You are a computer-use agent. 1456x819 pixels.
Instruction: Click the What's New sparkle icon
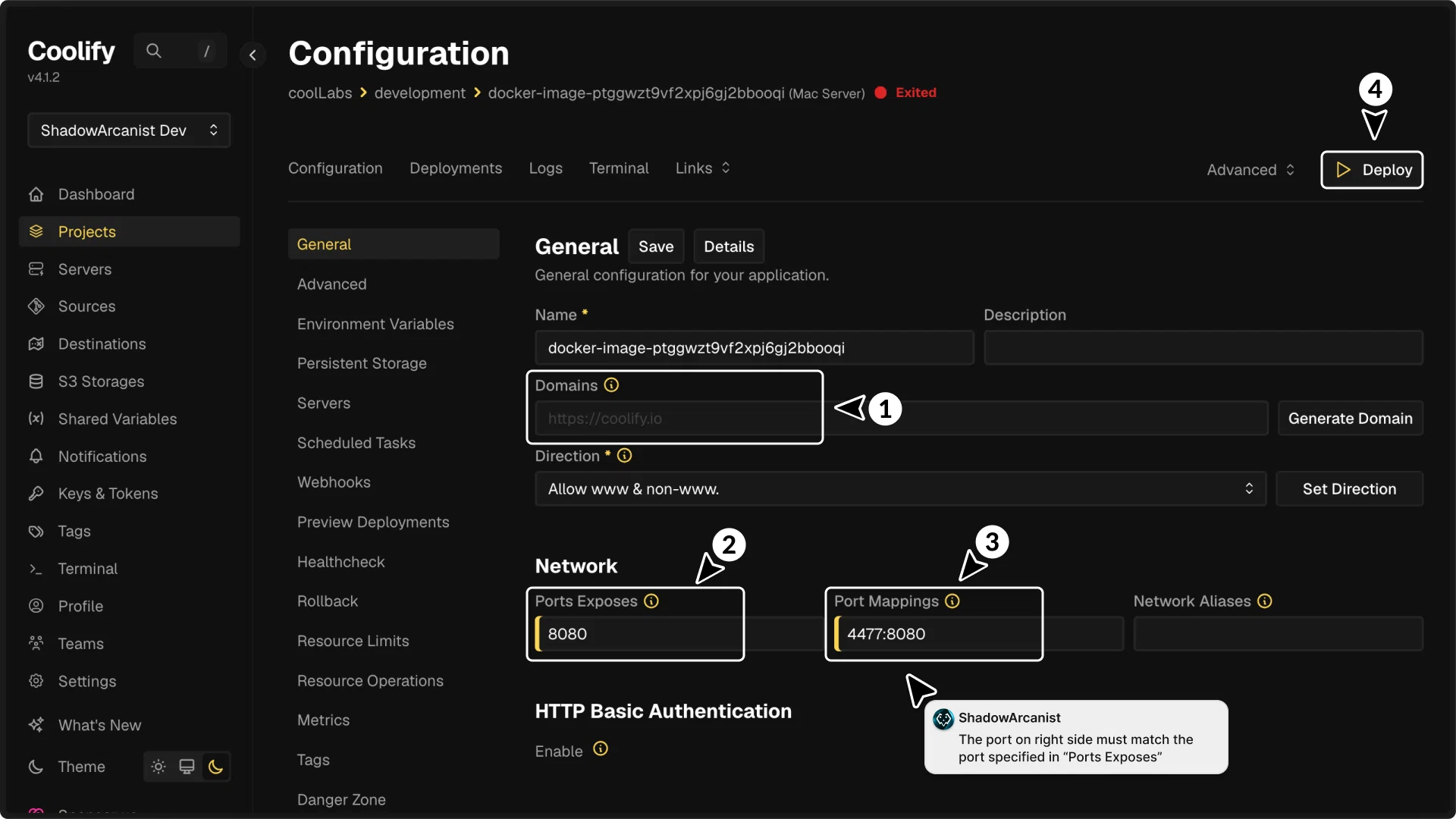(36, 725)
